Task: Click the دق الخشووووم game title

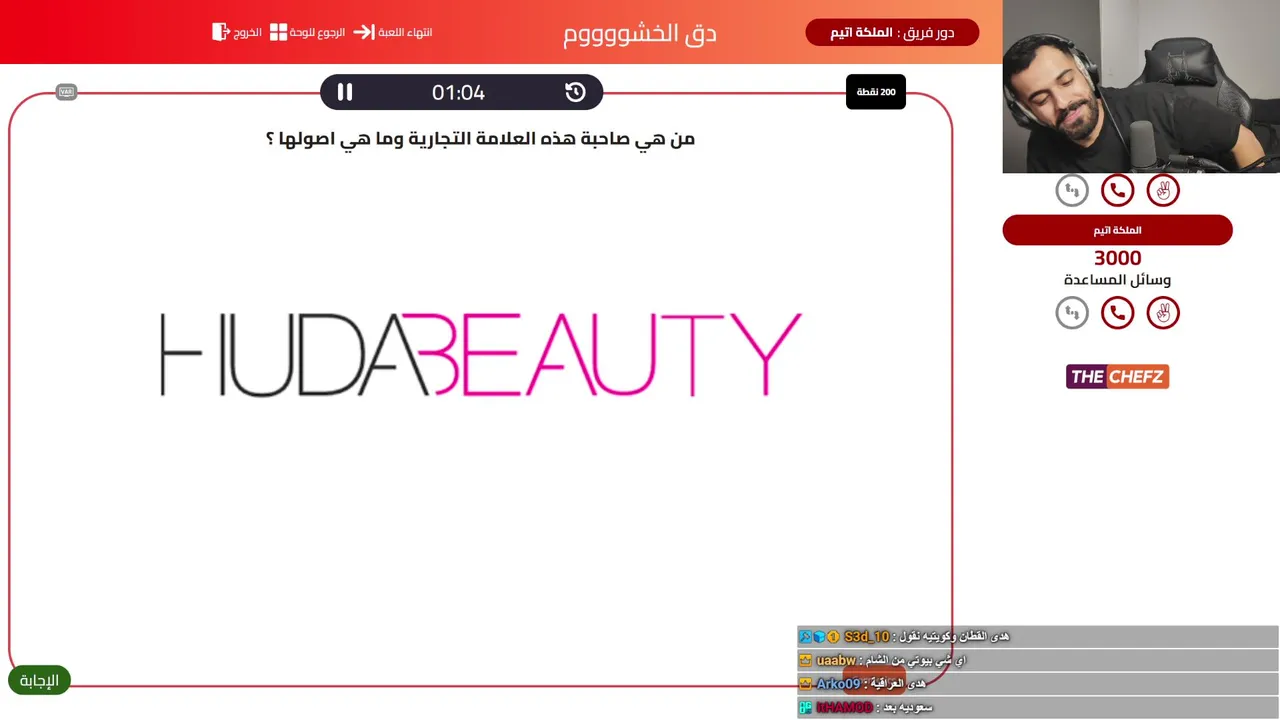Action: pos(640,33)
